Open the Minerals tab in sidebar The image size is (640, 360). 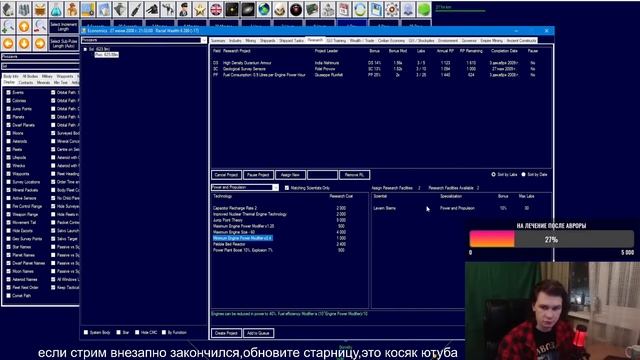43,82
